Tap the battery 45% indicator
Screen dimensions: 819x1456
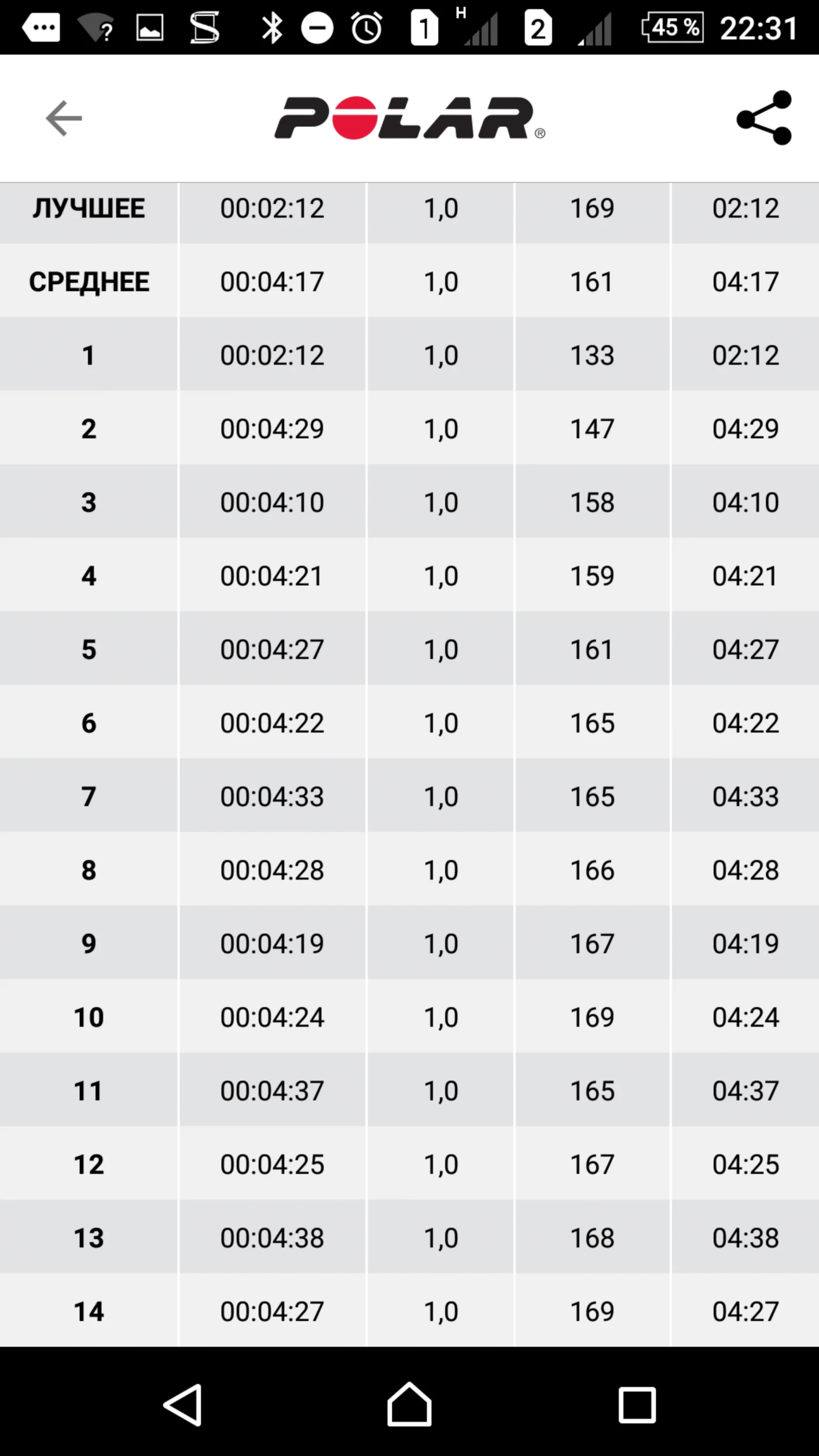[672, 28]
